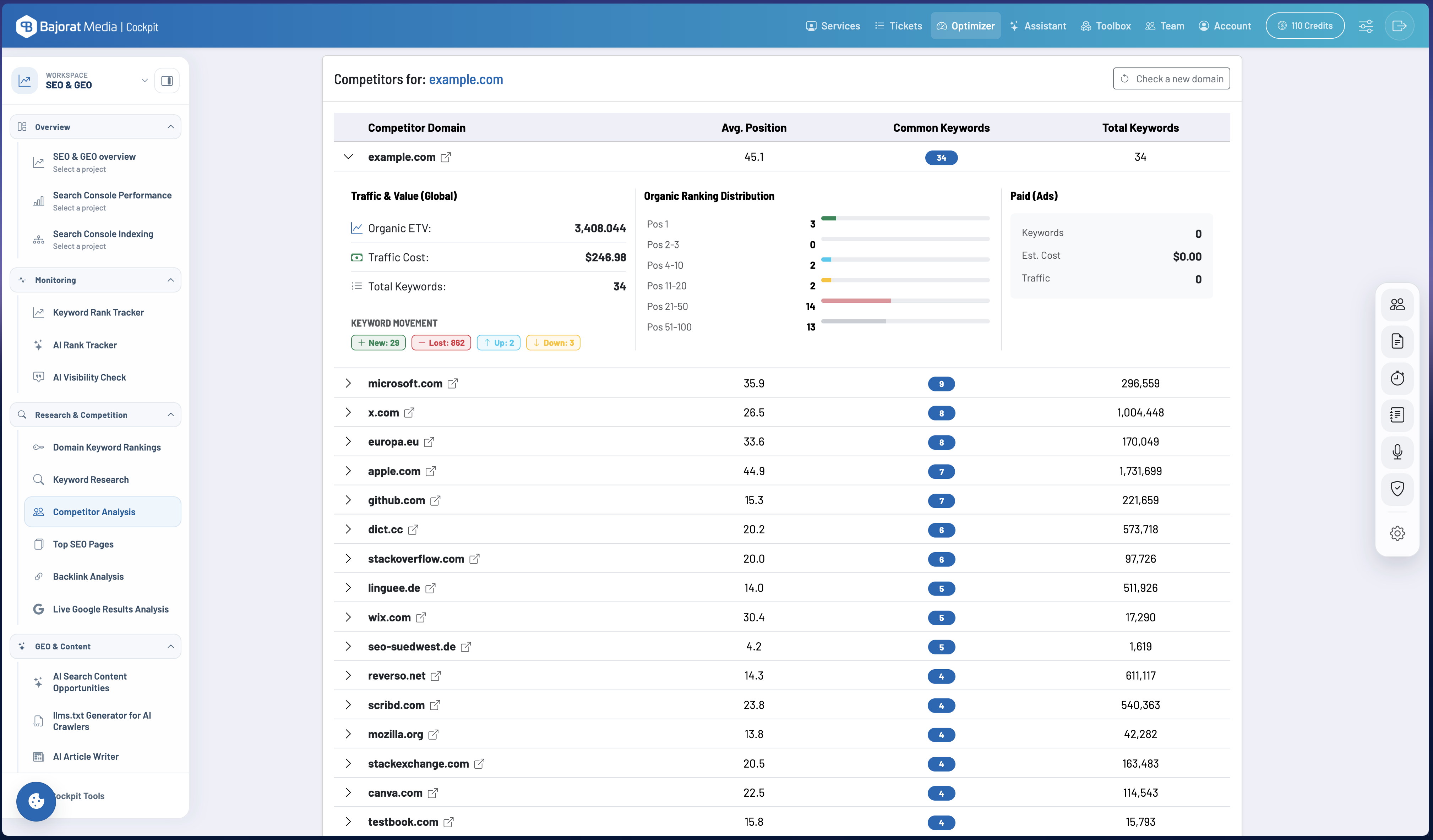Viewport: 1433px width, 840px height.
Task: Collapse the GEO & Content section
Action: [x=96, y=647]
